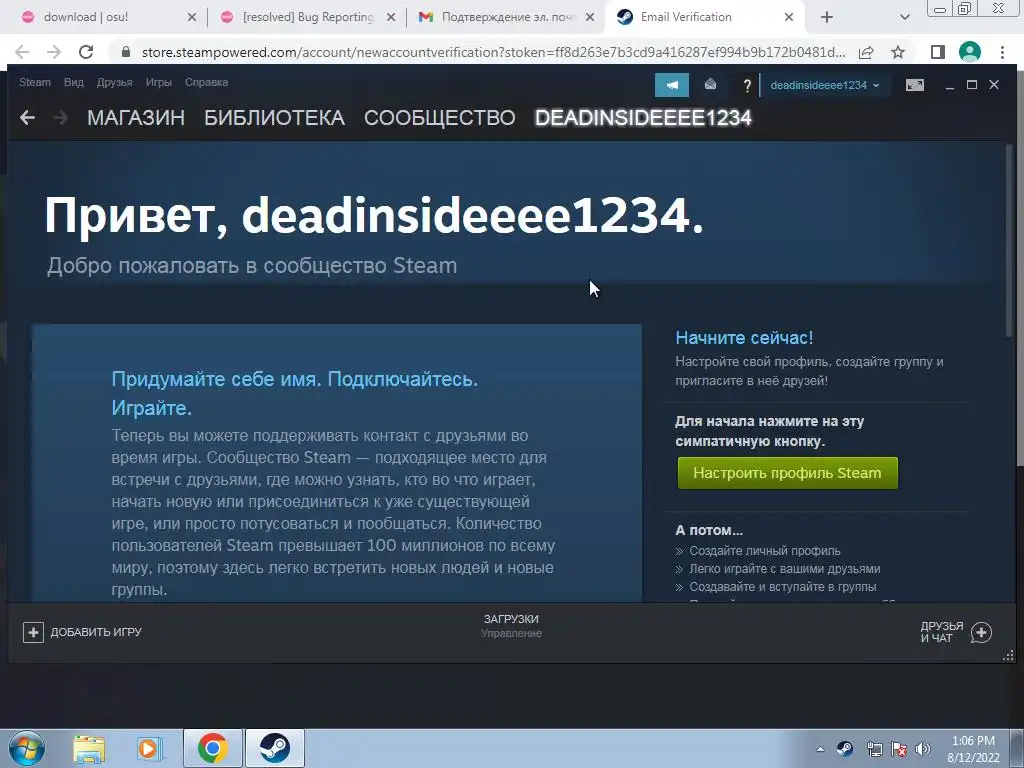Click Создавайте и вступайте в группы
Screen dimensions: 1024x768
pos(783,586)
